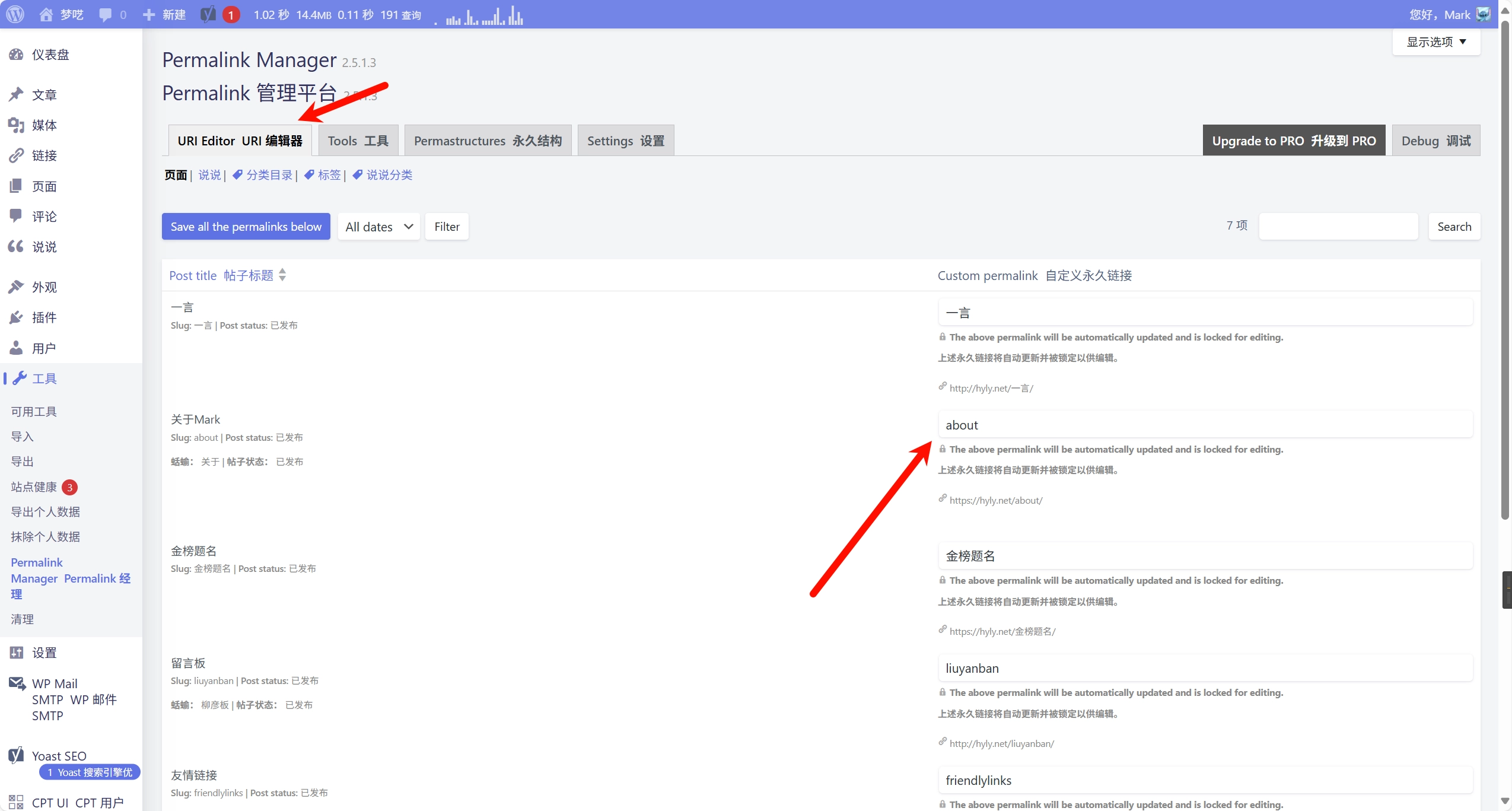Open Permalink Manager submenu item
This screenshot has height=811, width=1512.
(x=71, y=578)
